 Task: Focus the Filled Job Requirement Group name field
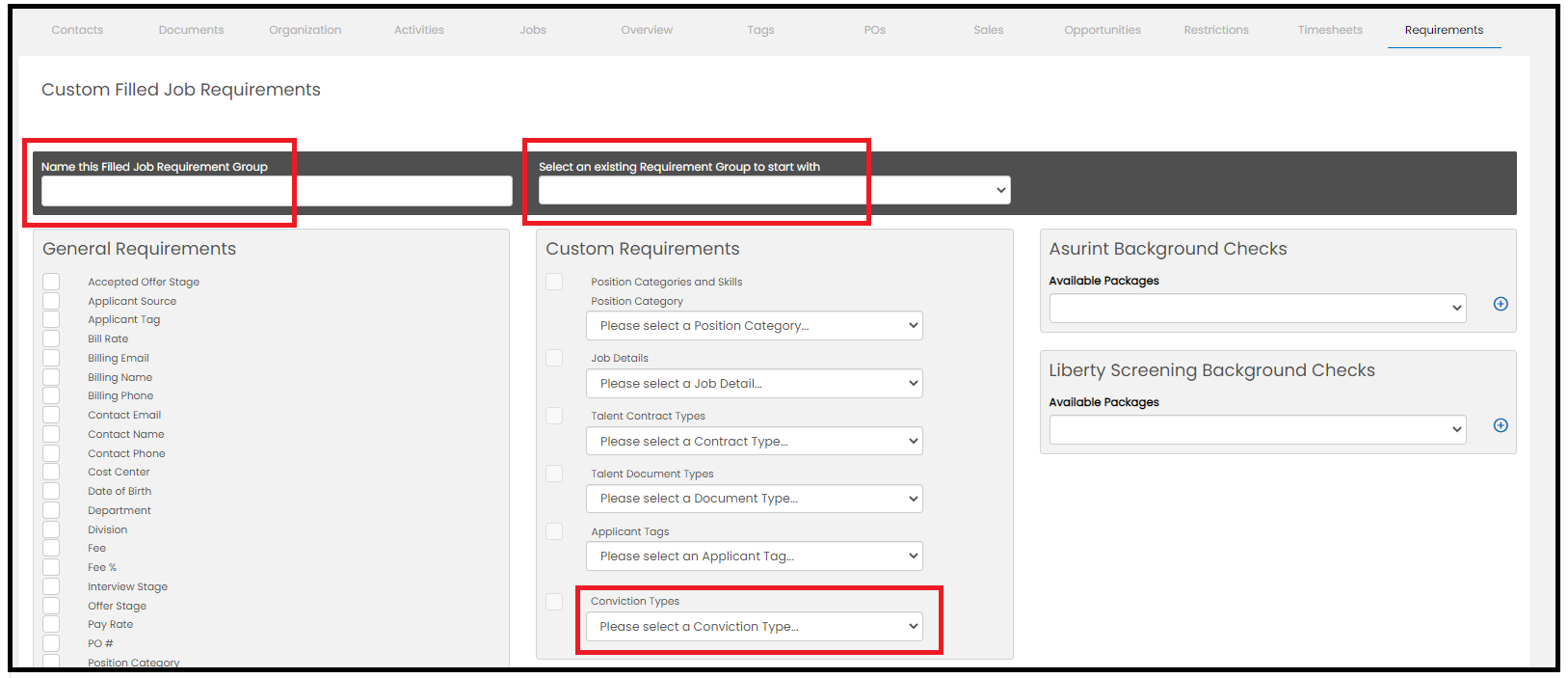point(277,191)
